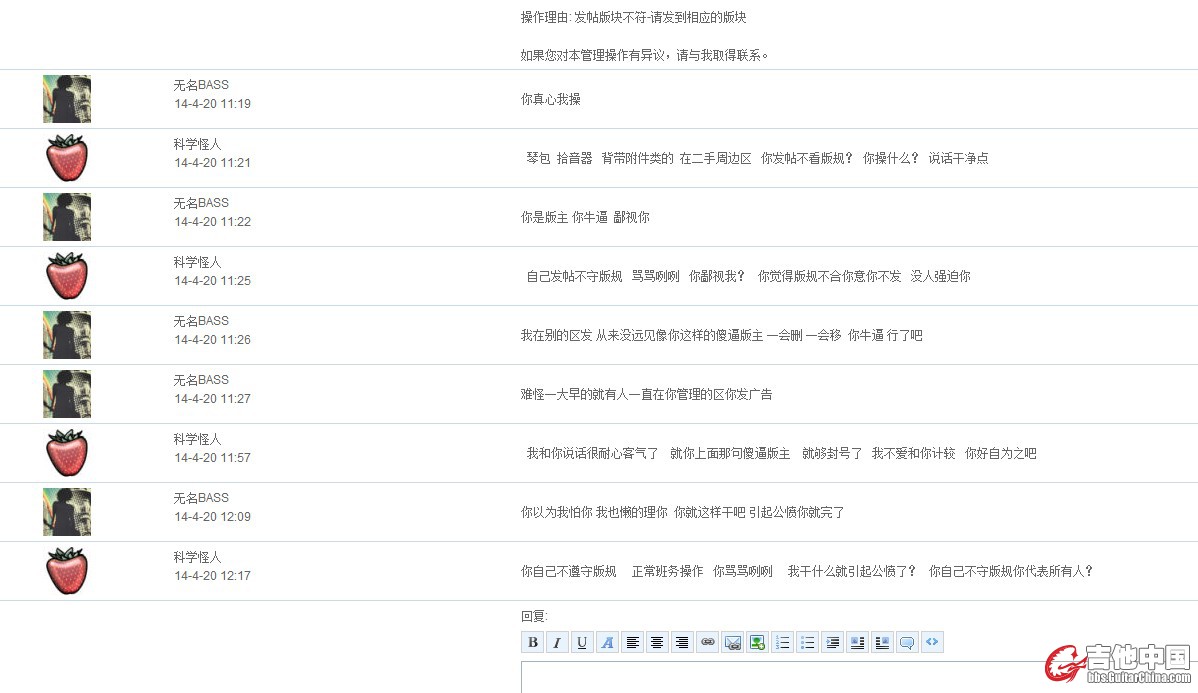Insert a numbered list

click(x=782, y=643)
